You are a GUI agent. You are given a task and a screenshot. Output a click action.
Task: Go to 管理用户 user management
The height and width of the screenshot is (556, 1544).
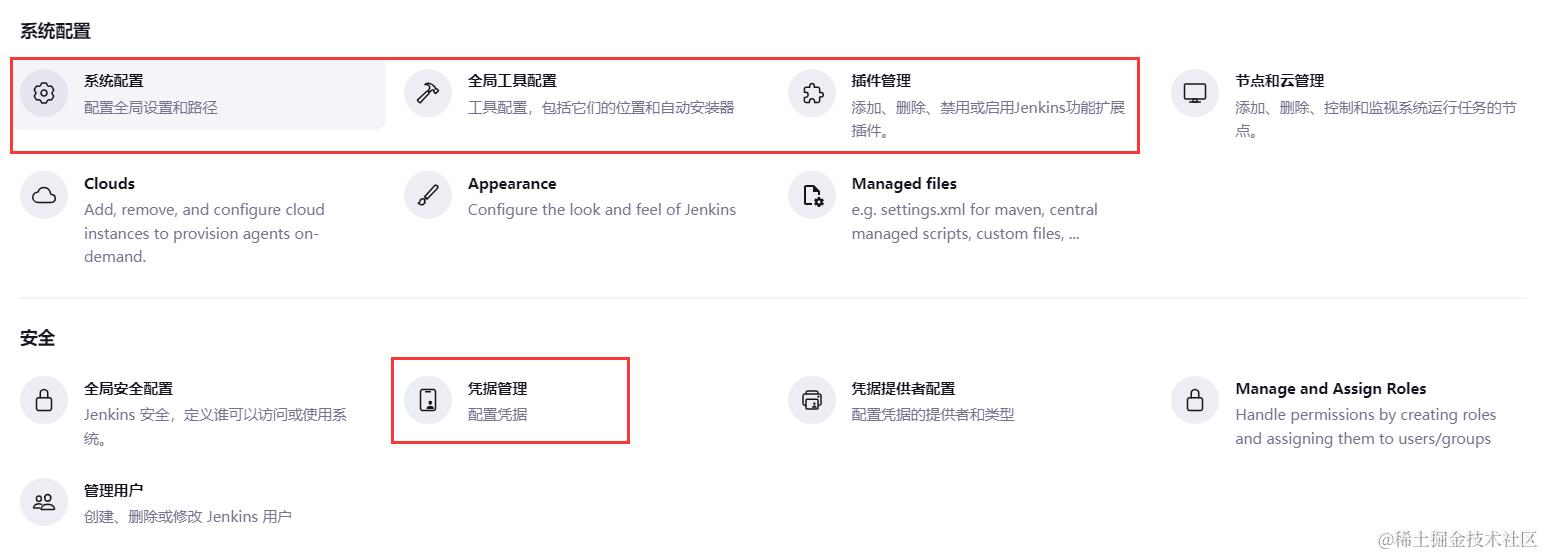point(113,491)
